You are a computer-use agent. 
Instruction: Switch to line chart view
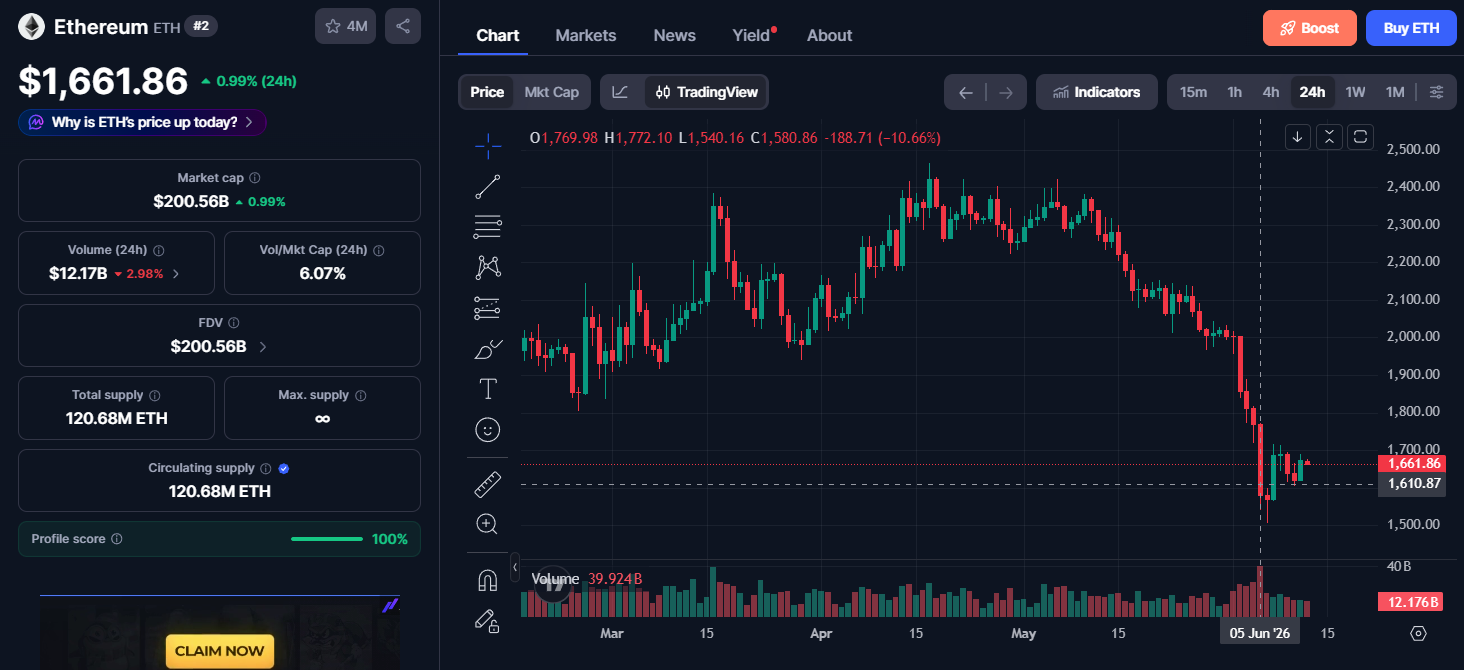[x=621, y=92]
